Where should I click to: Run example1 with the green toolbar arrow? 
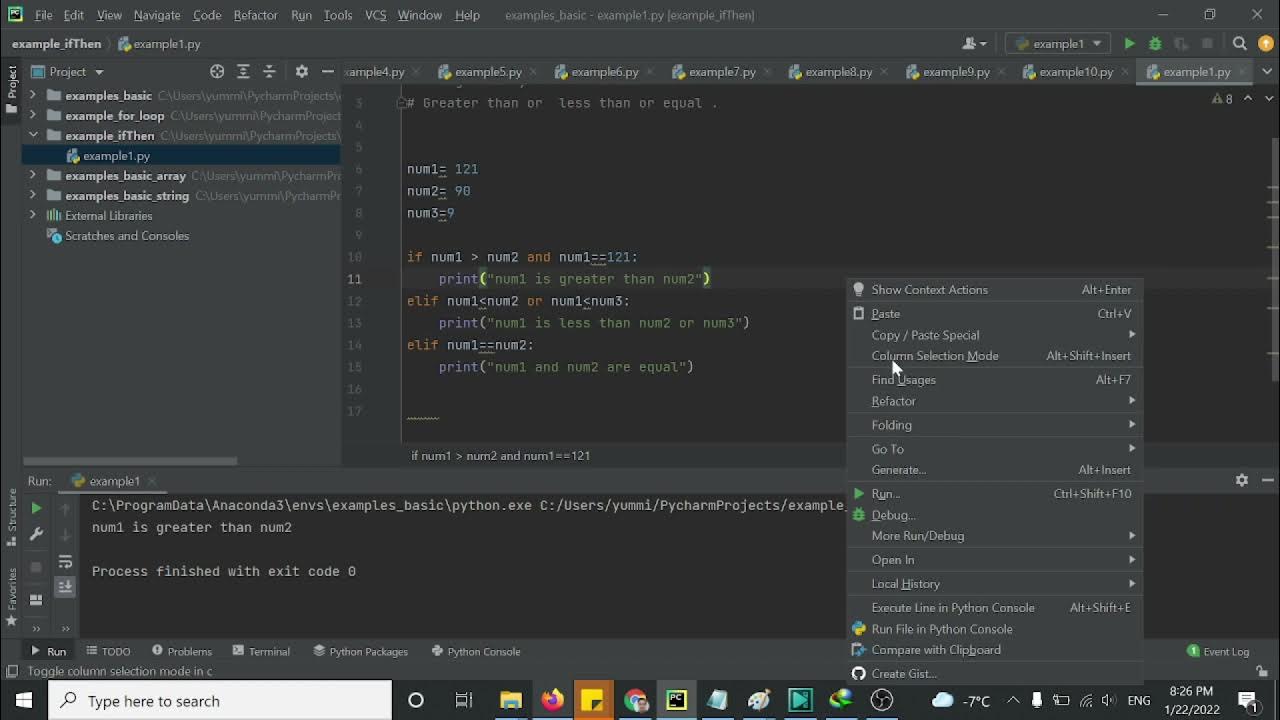click(x=1129, y=44)
